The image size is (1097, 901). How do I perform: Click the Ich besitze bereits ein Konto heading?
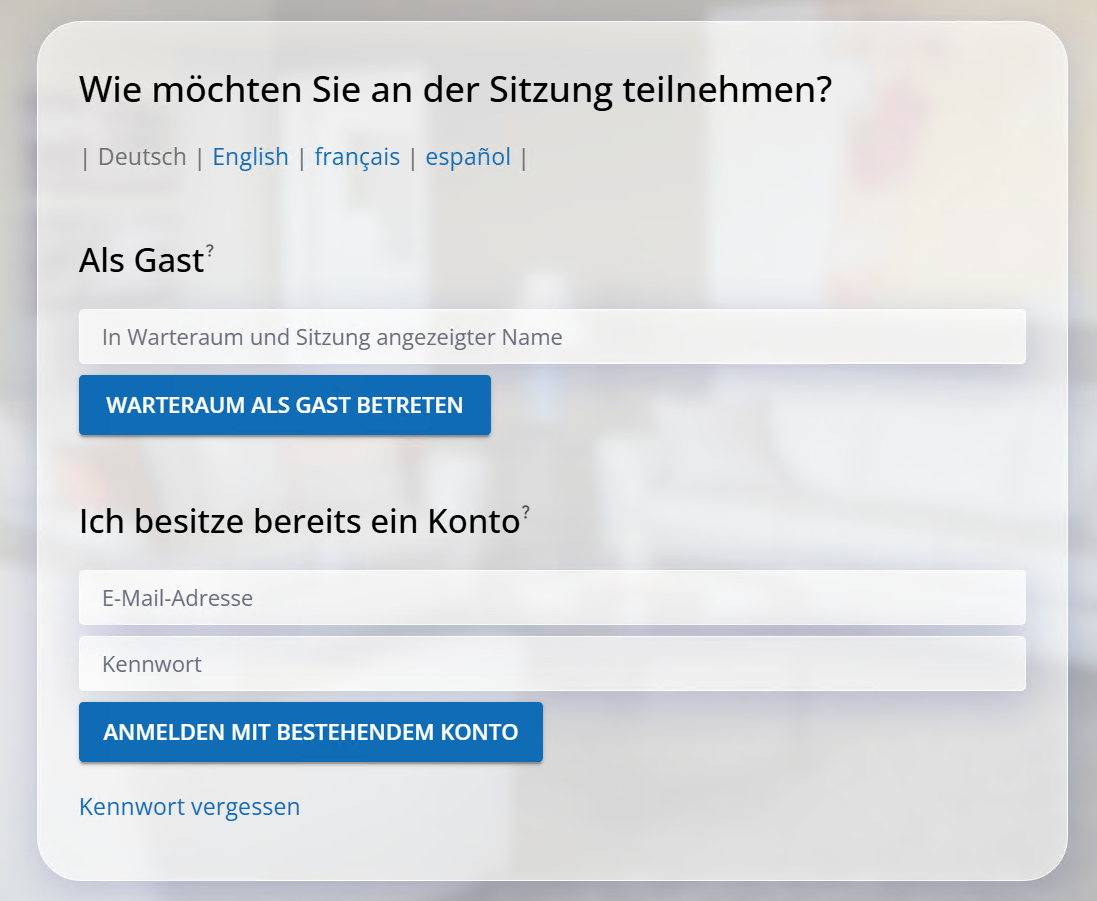pyautogui.click(x=298, y=522)
